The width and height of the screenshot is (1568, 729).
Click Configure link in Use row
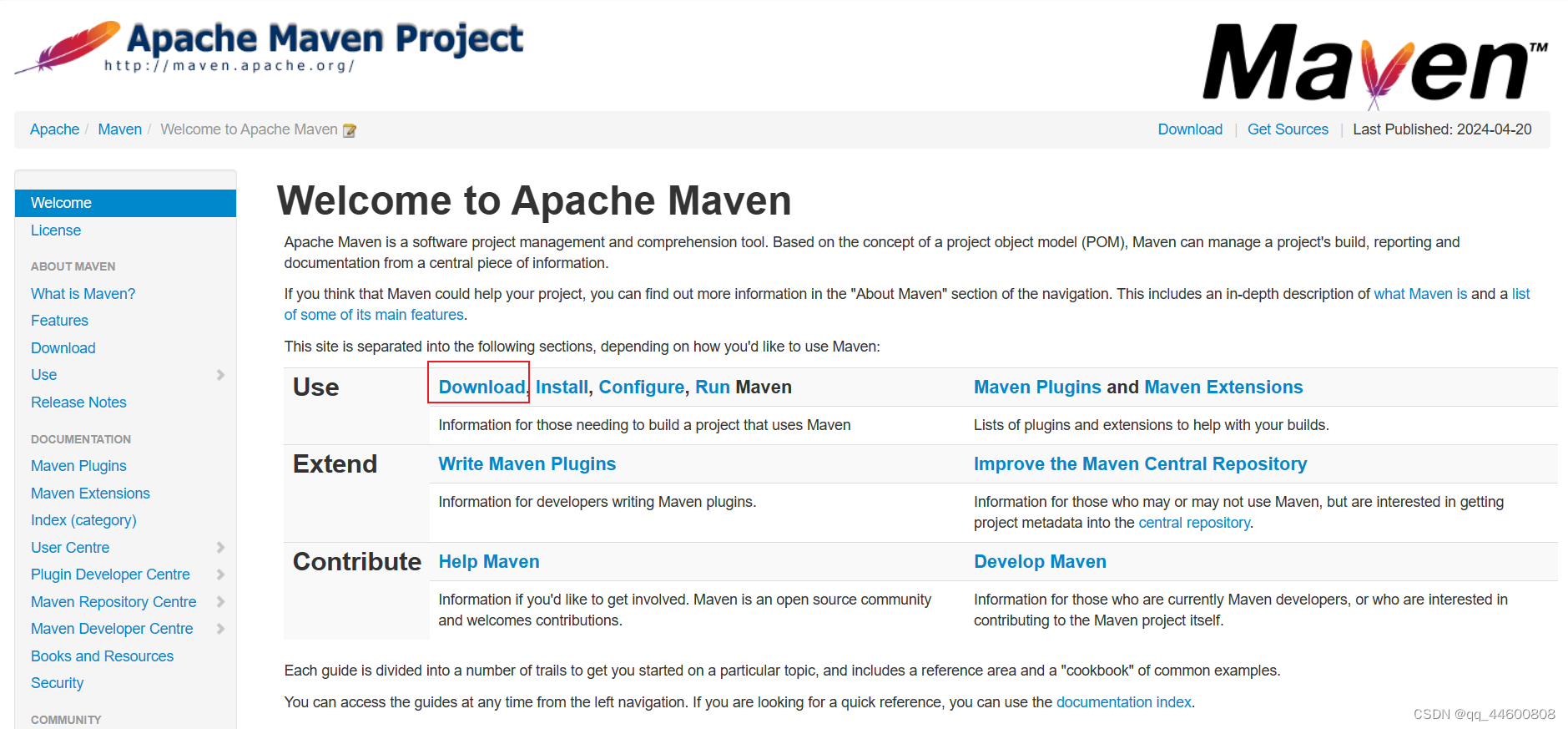coord(641,387)
